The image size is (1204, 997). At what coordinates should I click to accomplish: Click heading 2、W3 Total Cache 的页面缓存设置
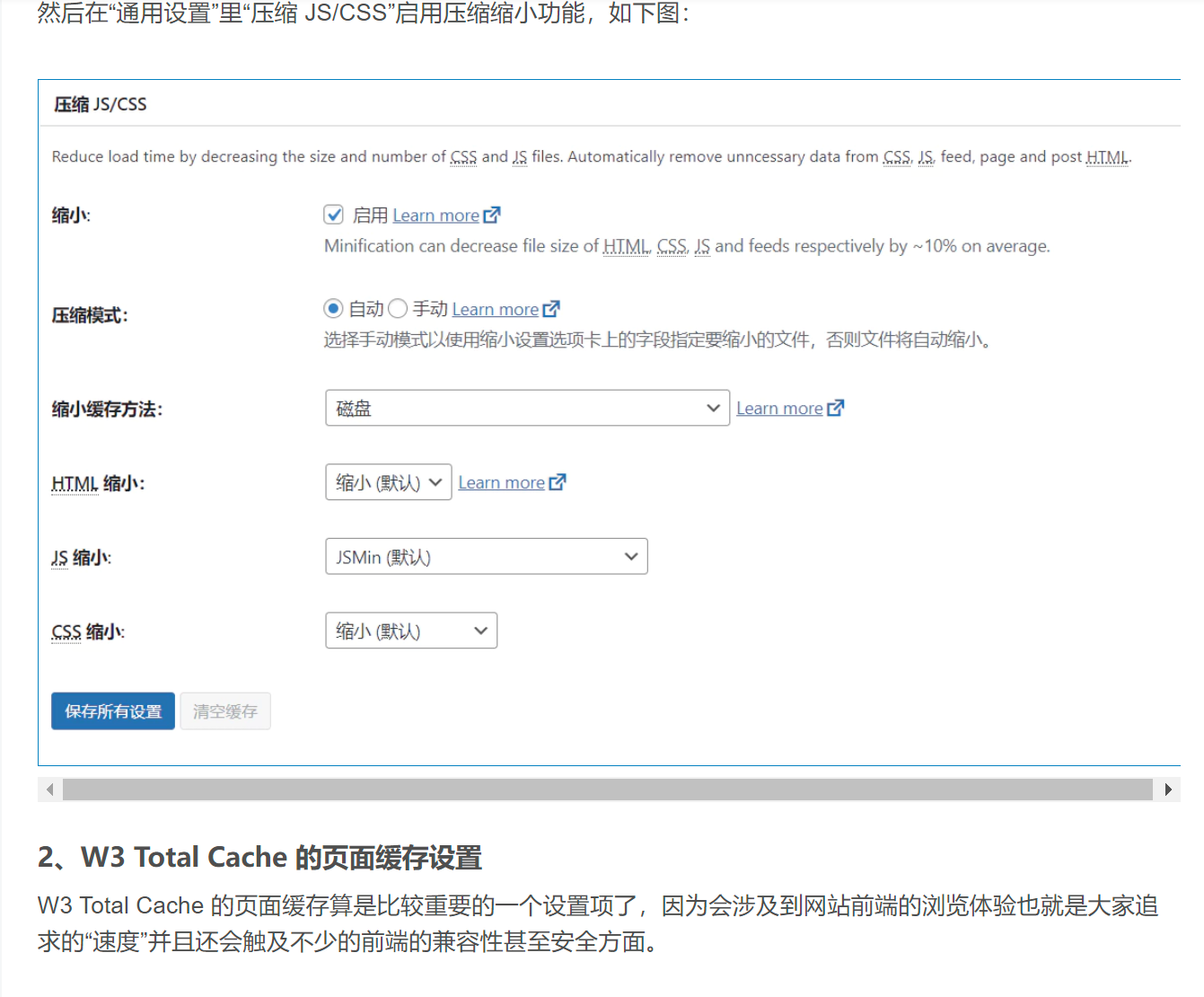pyautogui.click(x=259, y=858)
